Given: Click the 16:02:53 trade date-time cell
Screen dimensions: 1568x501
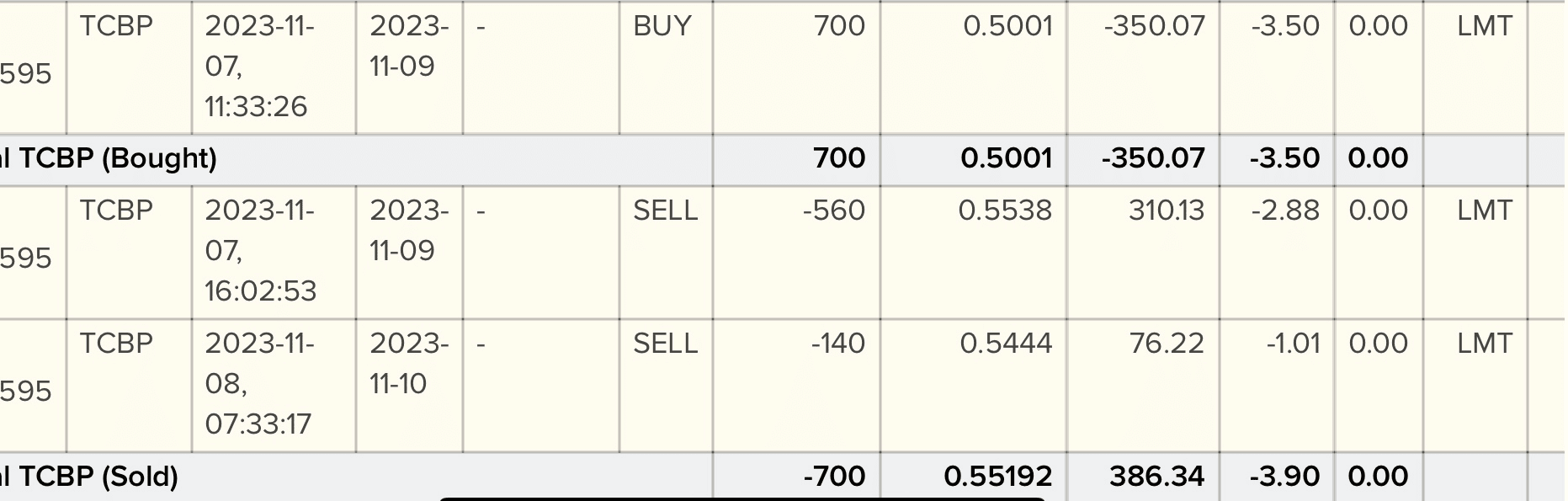Looking at the screenshot, I should 260,251.
